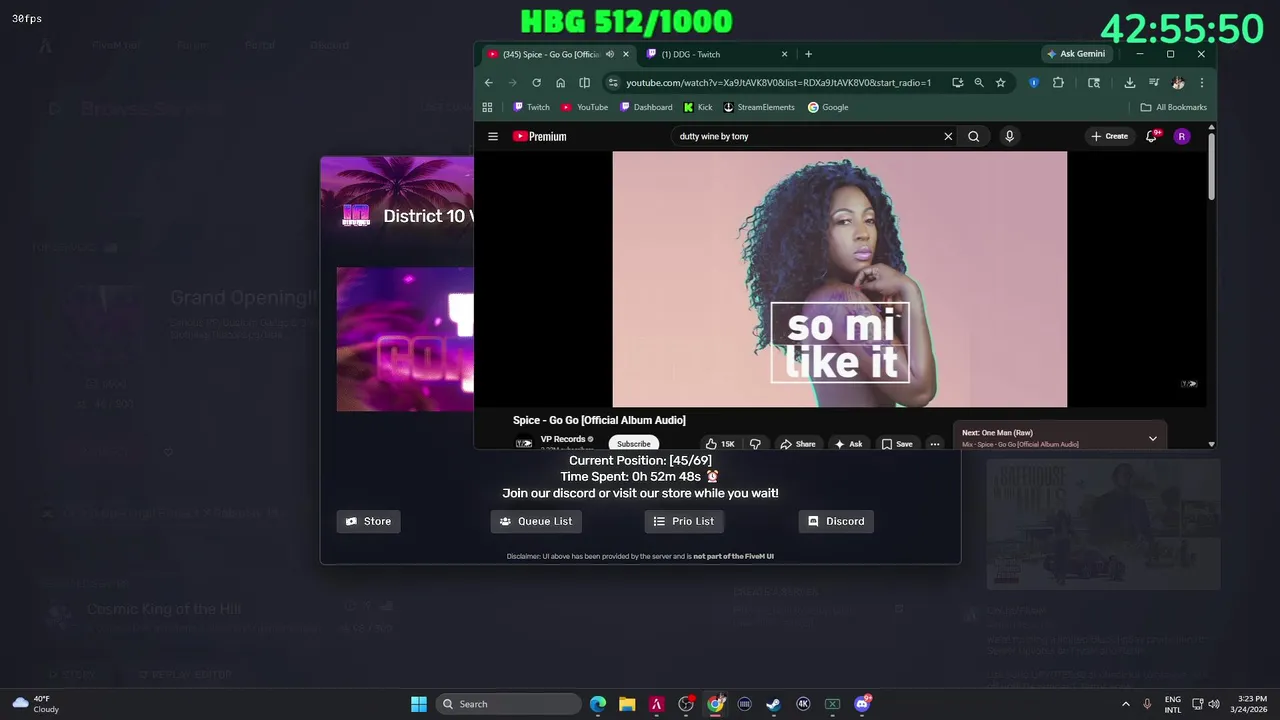Run YouTube search magnifier button
The width and height of the screenshot is (1280, 720).
pos(973,136)
